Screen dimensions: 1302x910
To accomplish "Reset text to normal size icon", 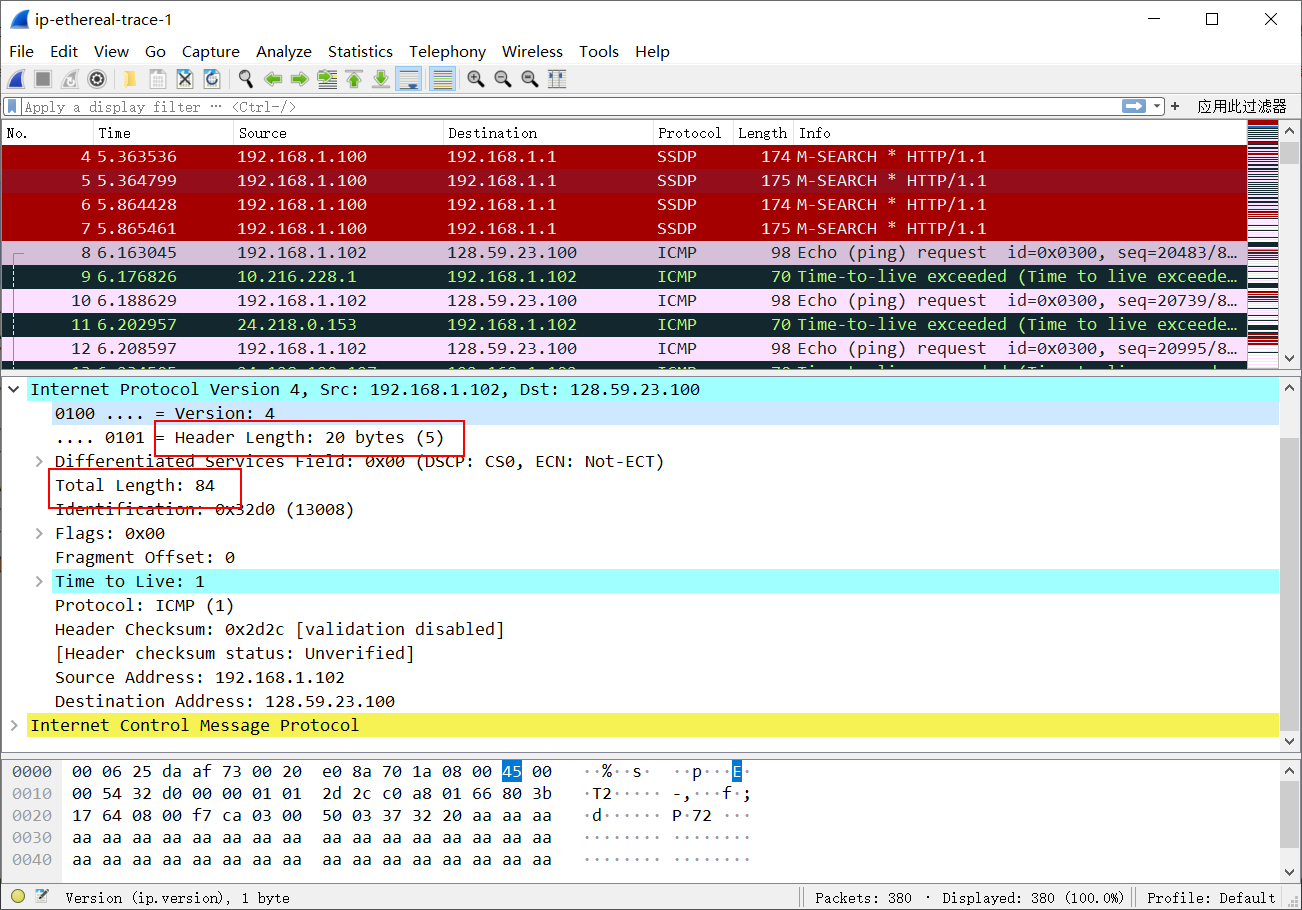I will (530, 79).
